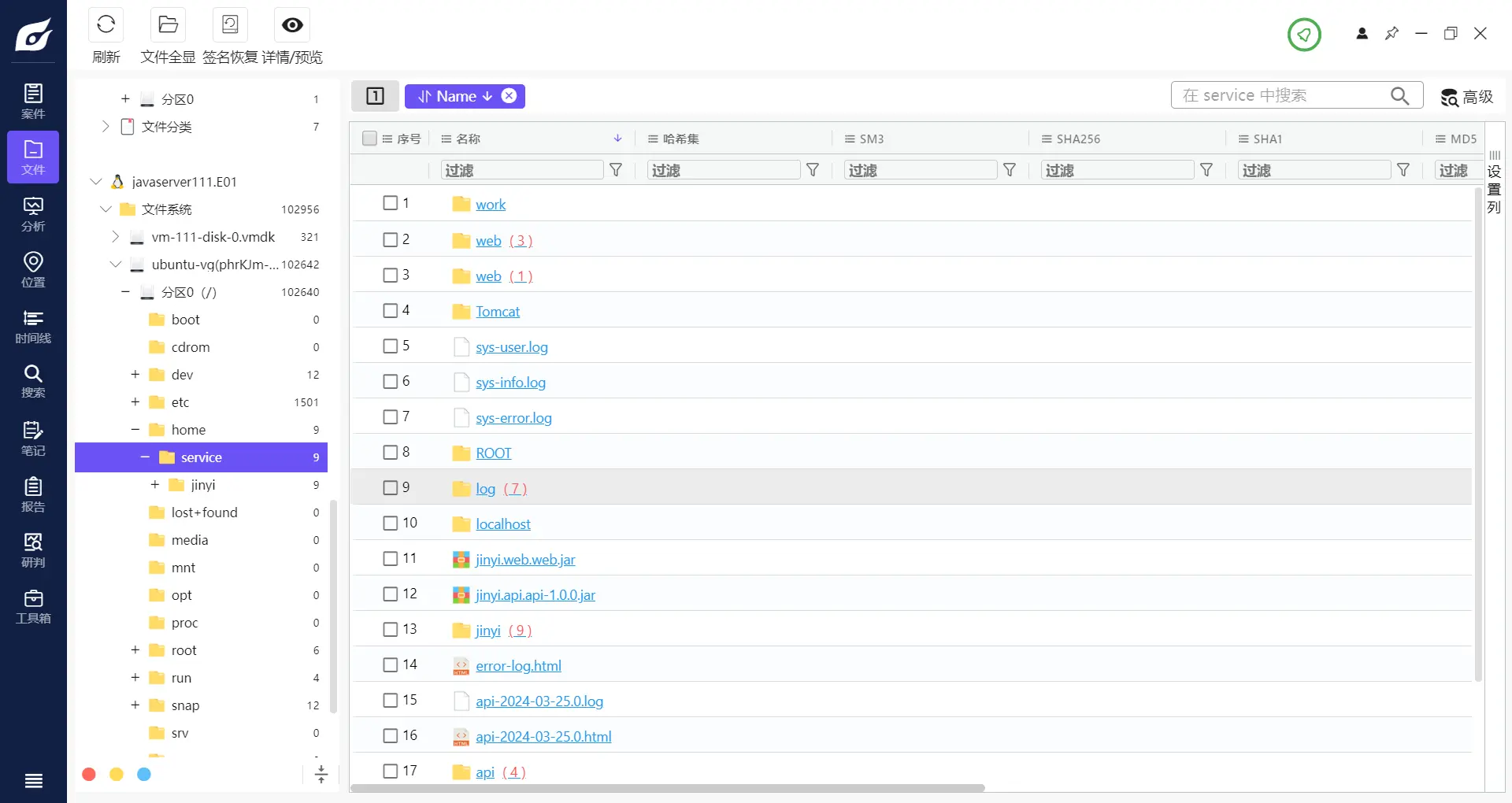This screenshot has height=803, width=1512.
Task: Tick the select-all header checkbox
Action: coord(369,139)
